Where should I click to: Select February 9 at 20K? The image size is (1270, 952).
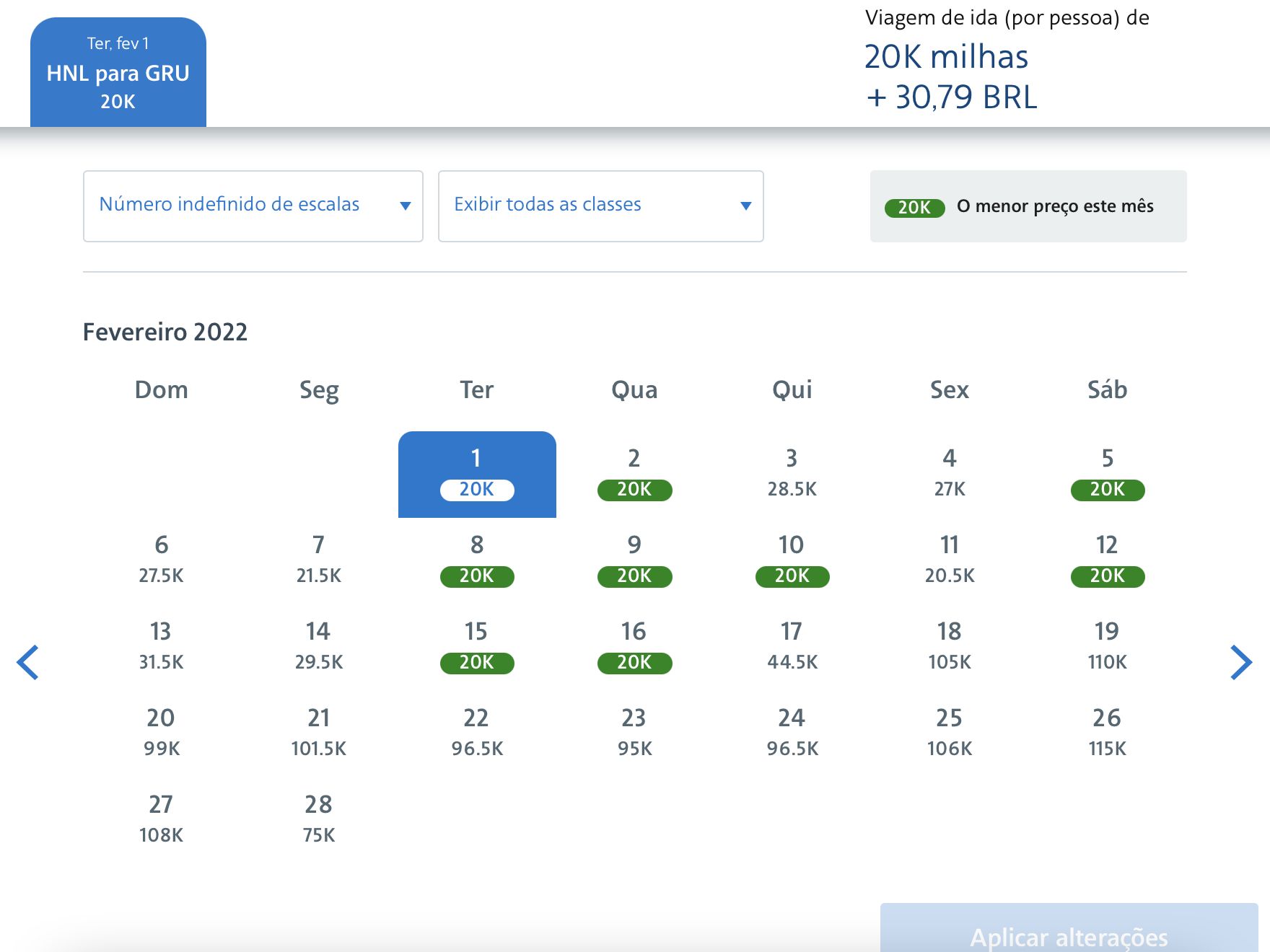635,561
